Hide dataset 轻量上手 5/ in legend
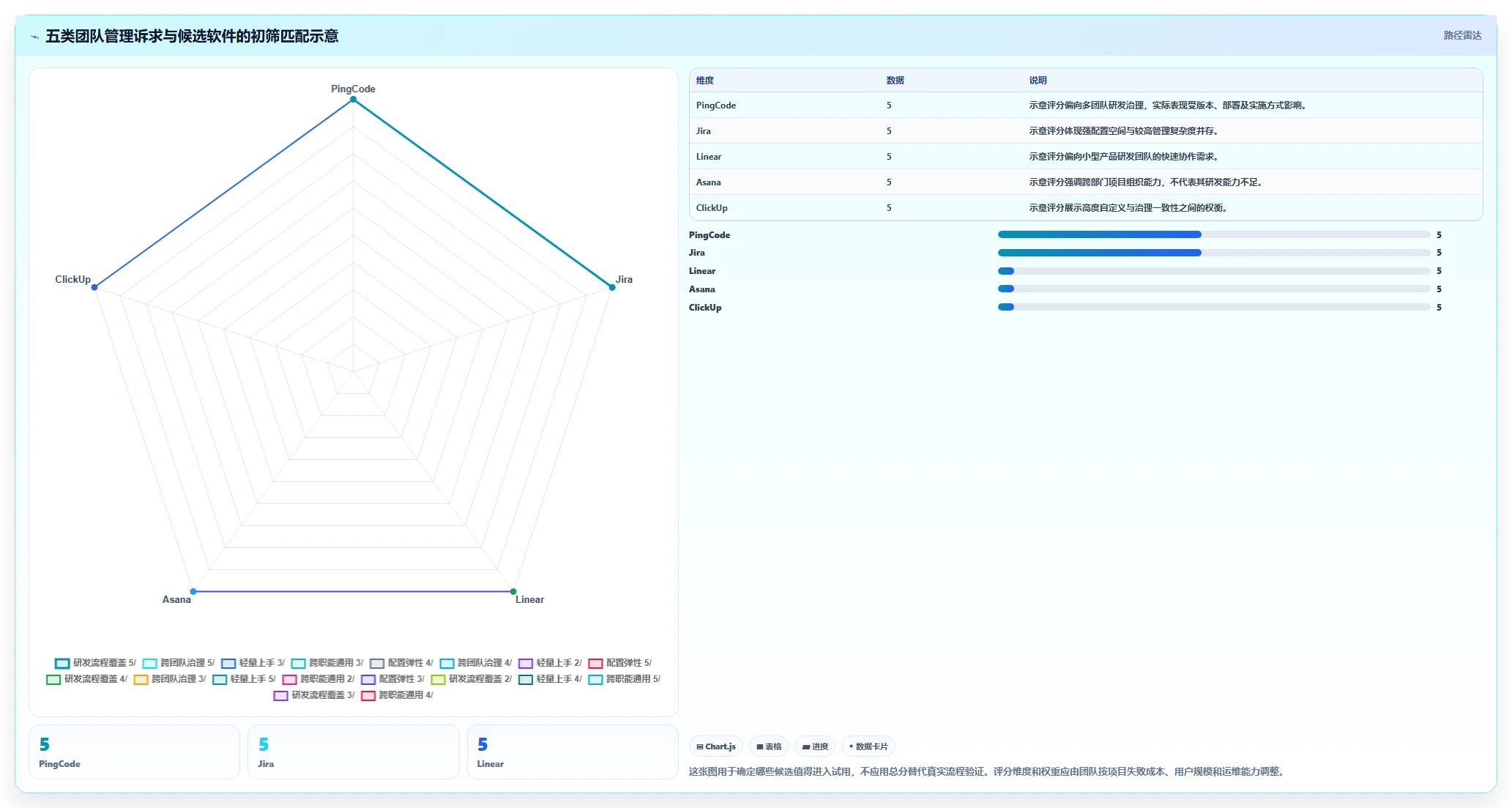 245,679
